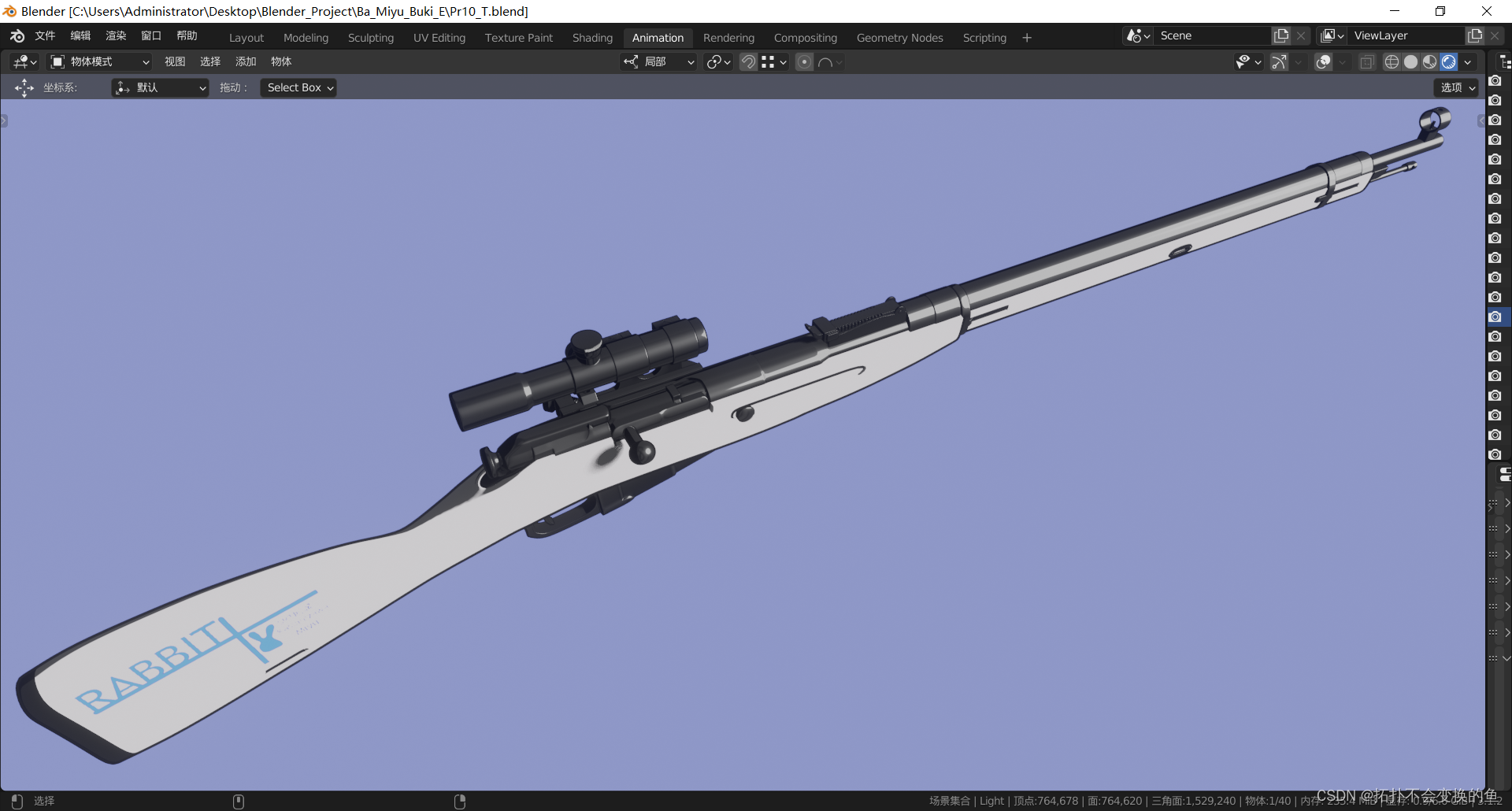Switch to rendered shading mode
Image resolution: width=1512 pixels, height=811 pixels.
click(x=1448, y=61)
